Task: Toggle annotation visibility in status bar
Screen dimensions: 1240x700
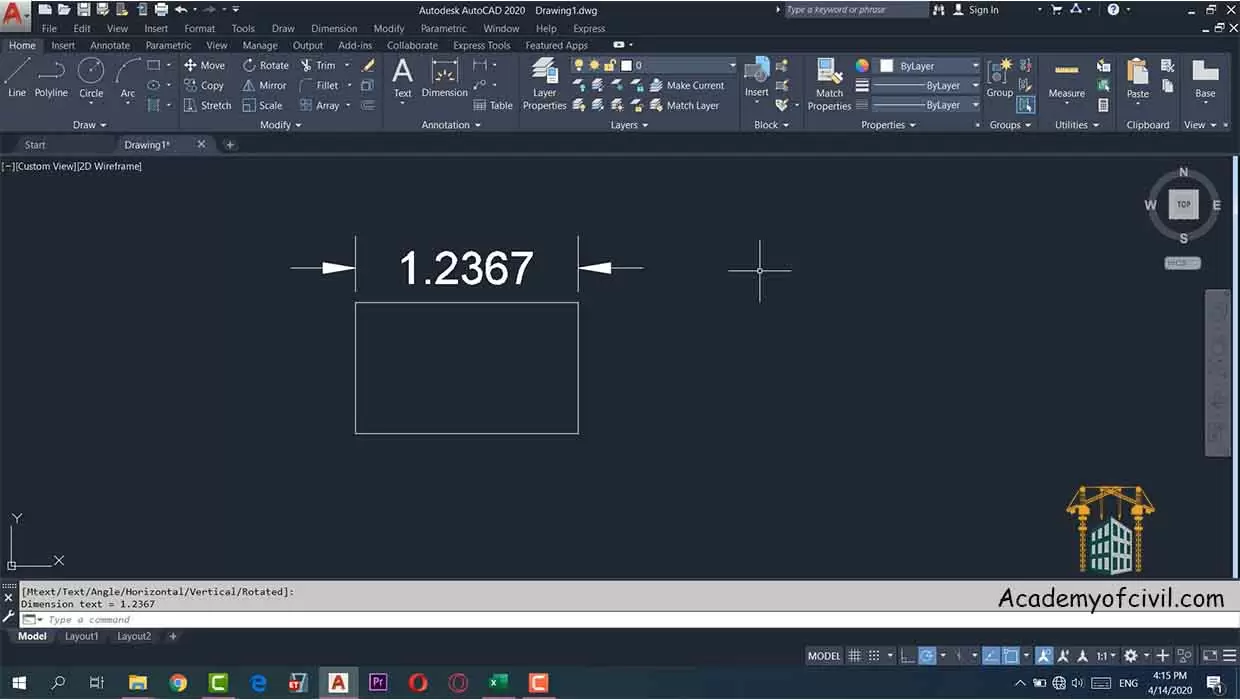Action: [1043, 656]
